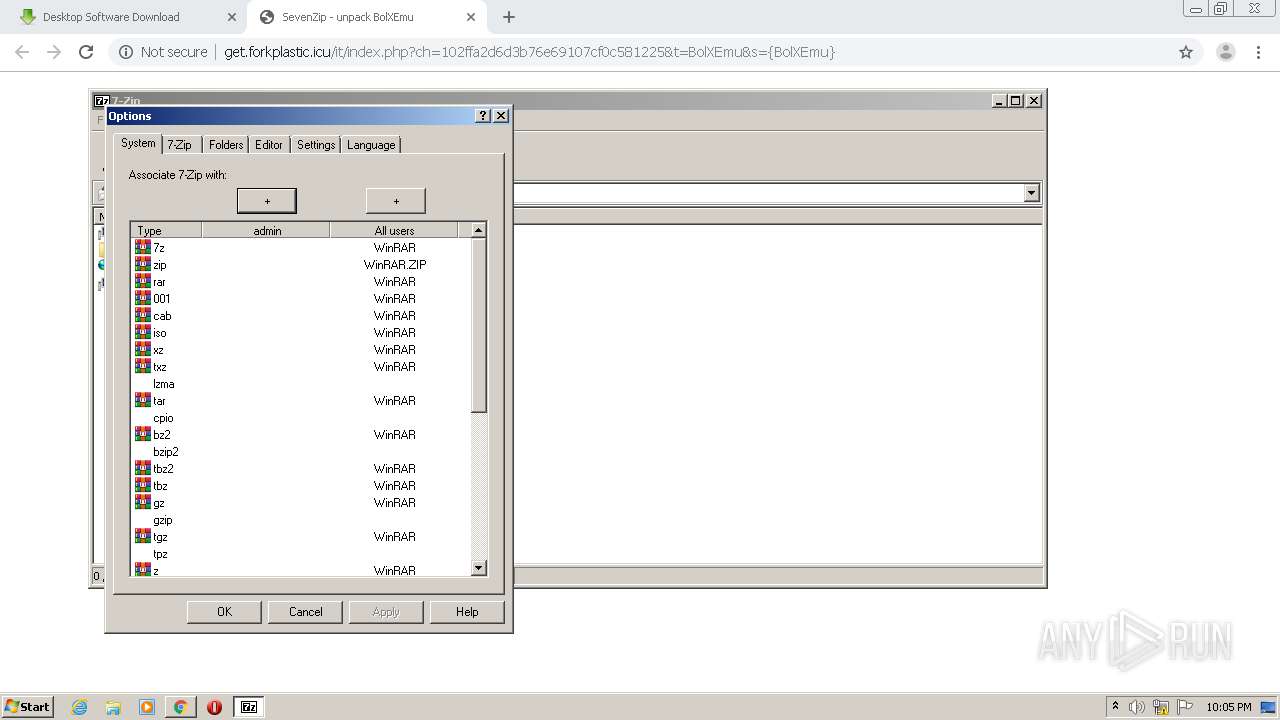Select the xz file type icon
Viewport: 1280px width, 720px height.
click(x=143, y=349)
